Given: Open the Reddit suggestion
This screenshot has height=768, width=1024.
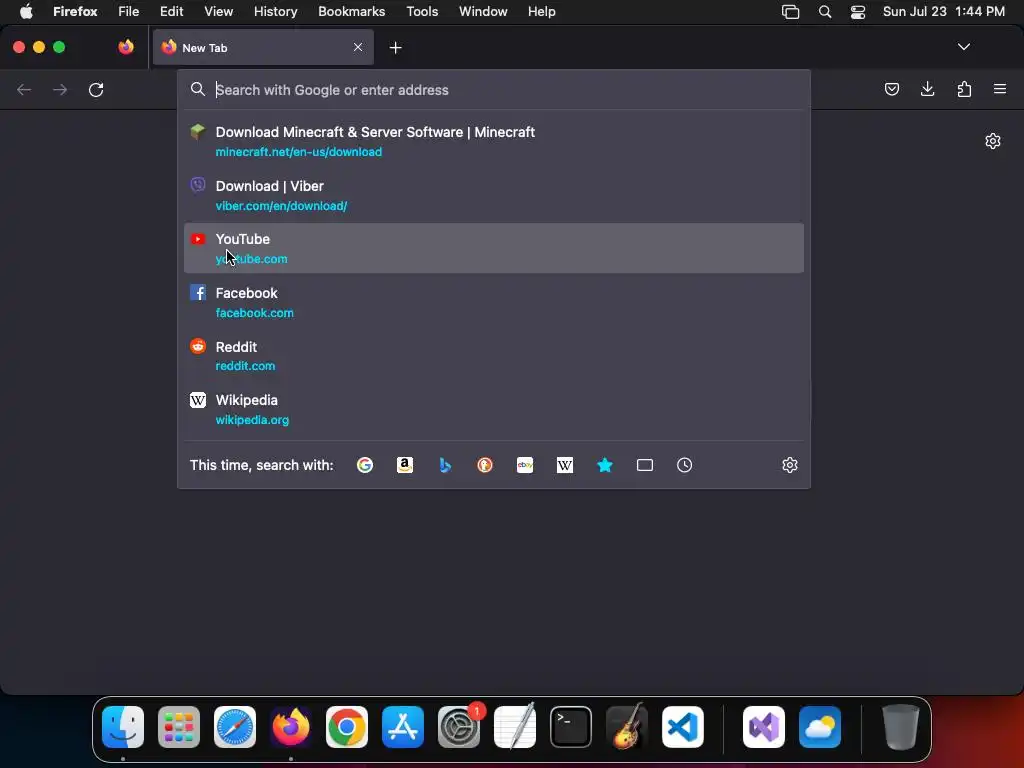Looking at the screenshot, I should 494,356.
